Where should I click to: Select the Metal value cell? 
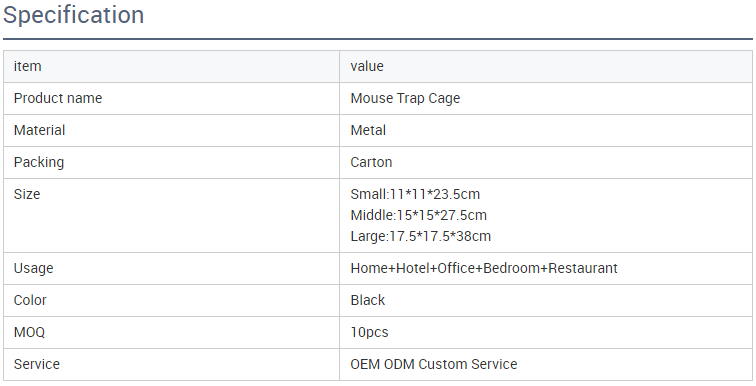(x=546, y=130)
